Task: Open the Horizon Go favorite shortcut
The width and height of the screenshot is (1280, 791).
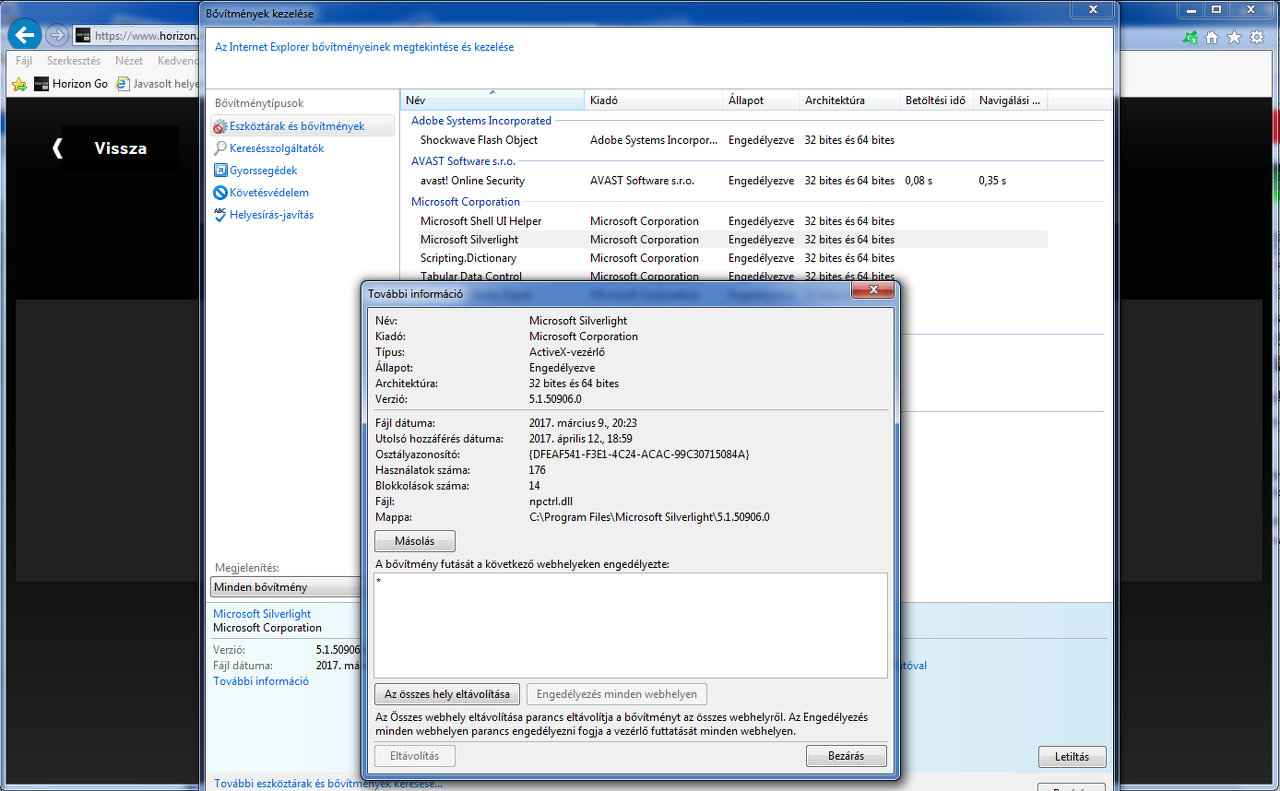Action: point(71,84)
